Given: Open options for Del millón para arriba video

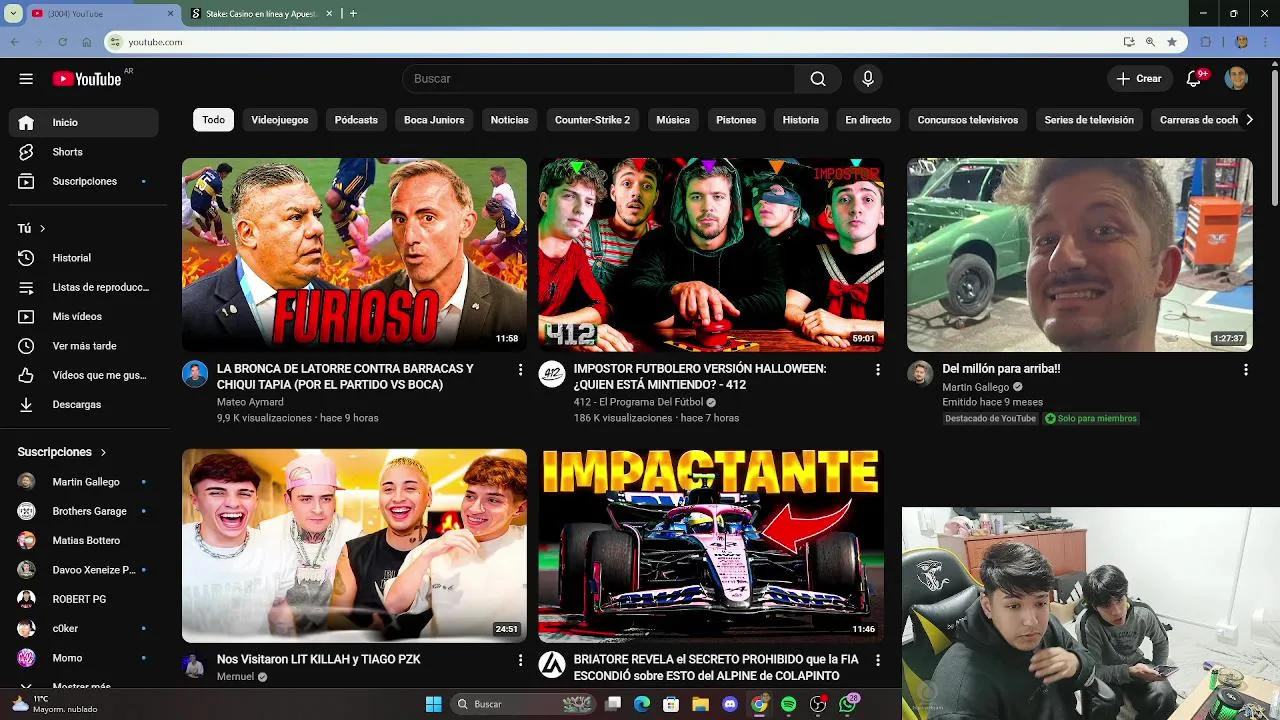Looking at the screenshot, I should (x=1245, y=370).
